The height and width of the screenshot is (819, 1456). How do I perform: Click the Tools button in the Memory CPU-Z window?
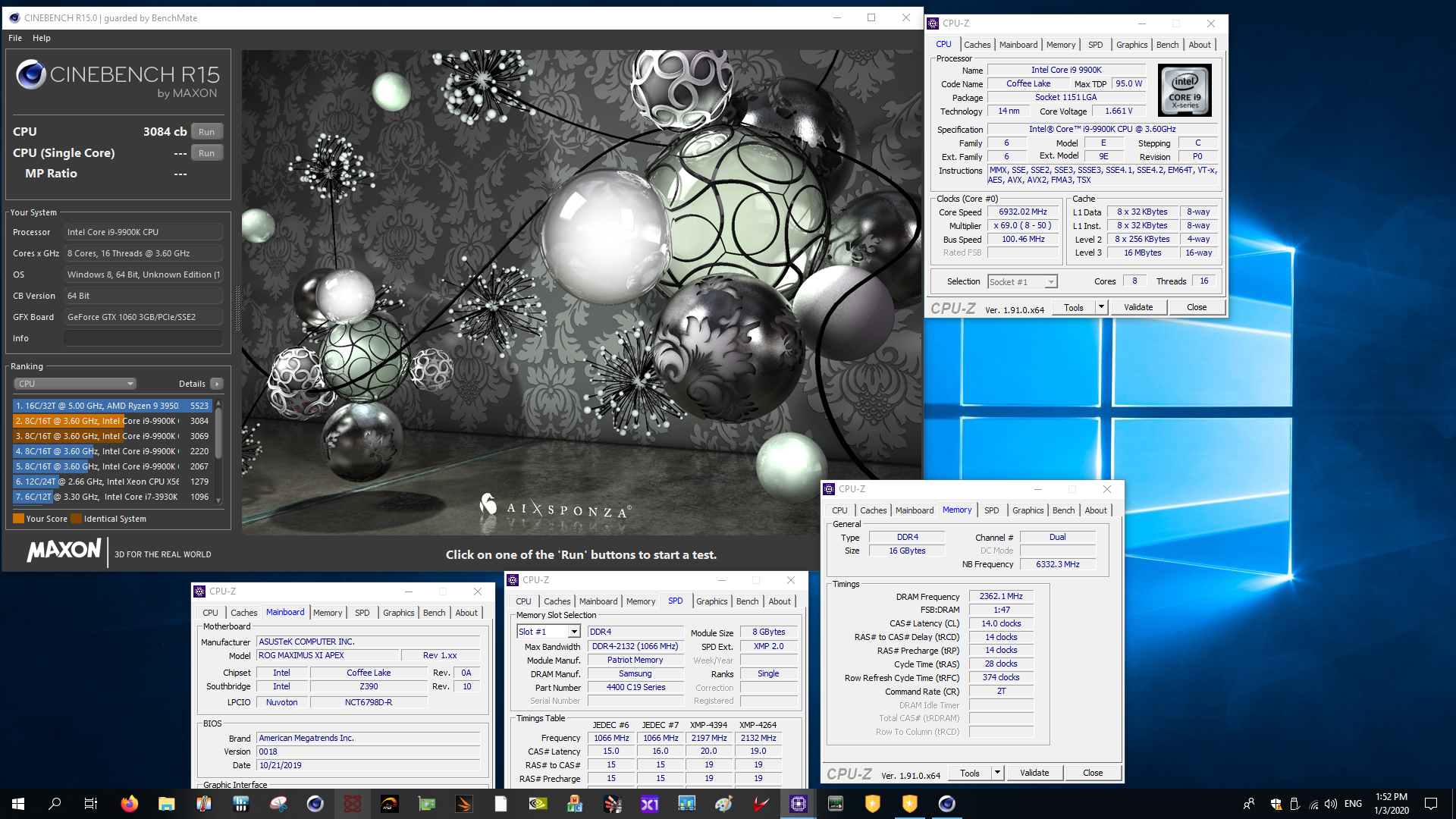(970, 773)
